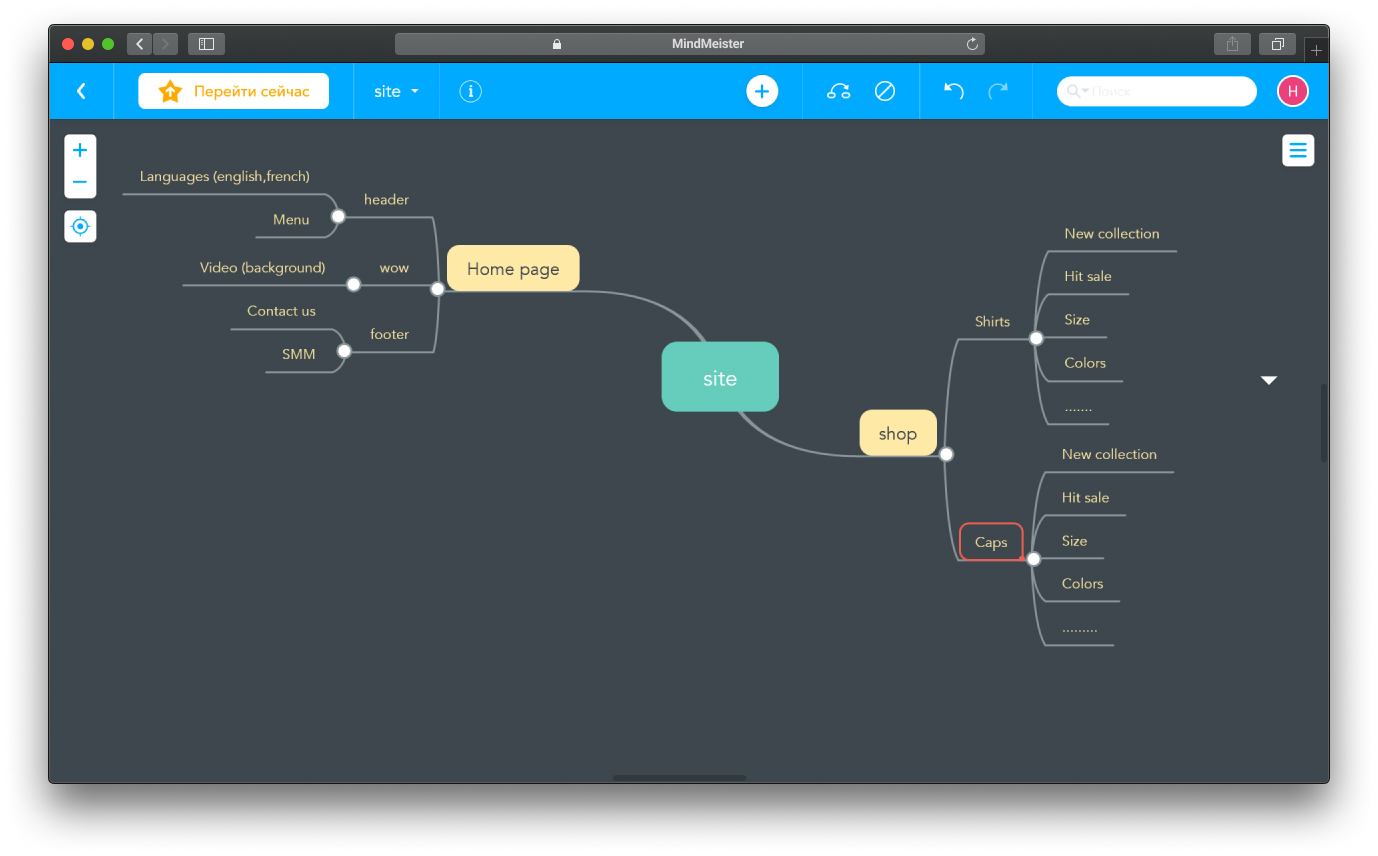
Task: Select the Home page topic
Action: pos(513,268)
